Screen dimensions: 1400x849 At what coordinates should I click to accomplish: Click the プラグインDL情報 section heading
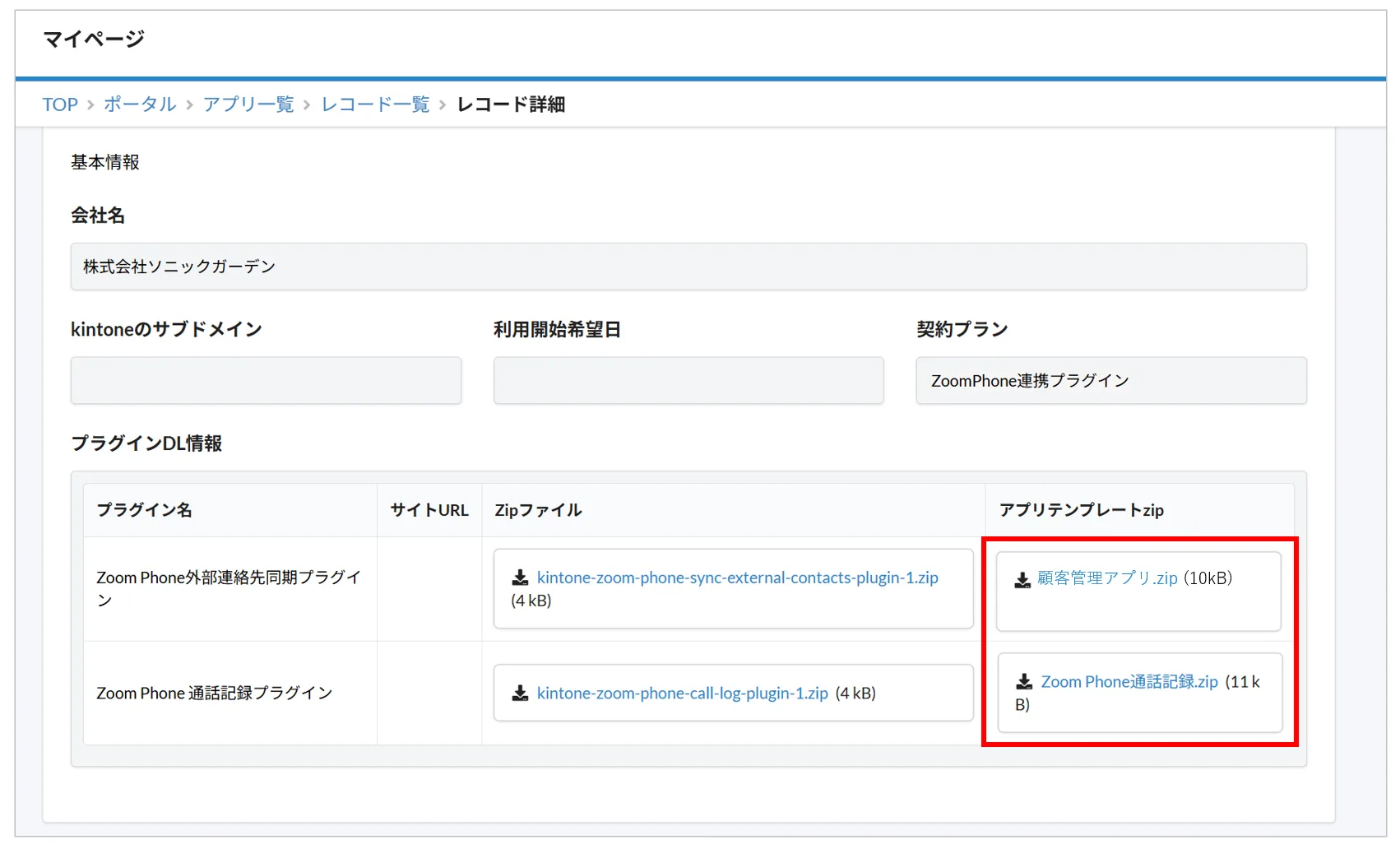tap(146, 443)
